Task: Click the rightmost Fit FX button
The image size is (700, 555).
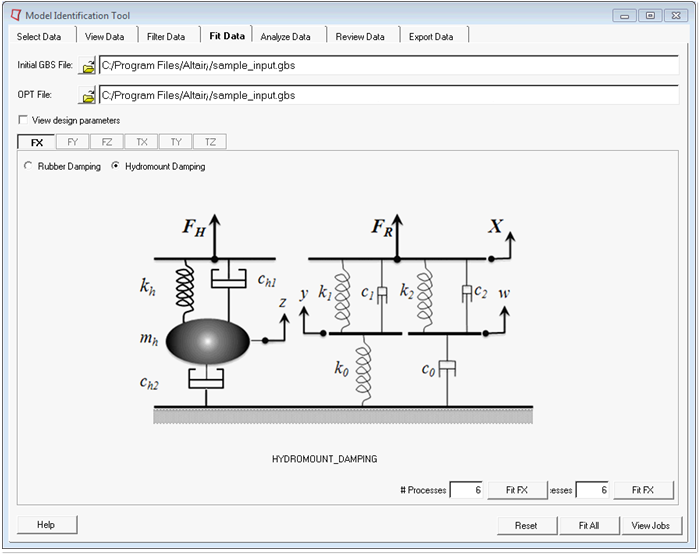Action: coord(643,490)
